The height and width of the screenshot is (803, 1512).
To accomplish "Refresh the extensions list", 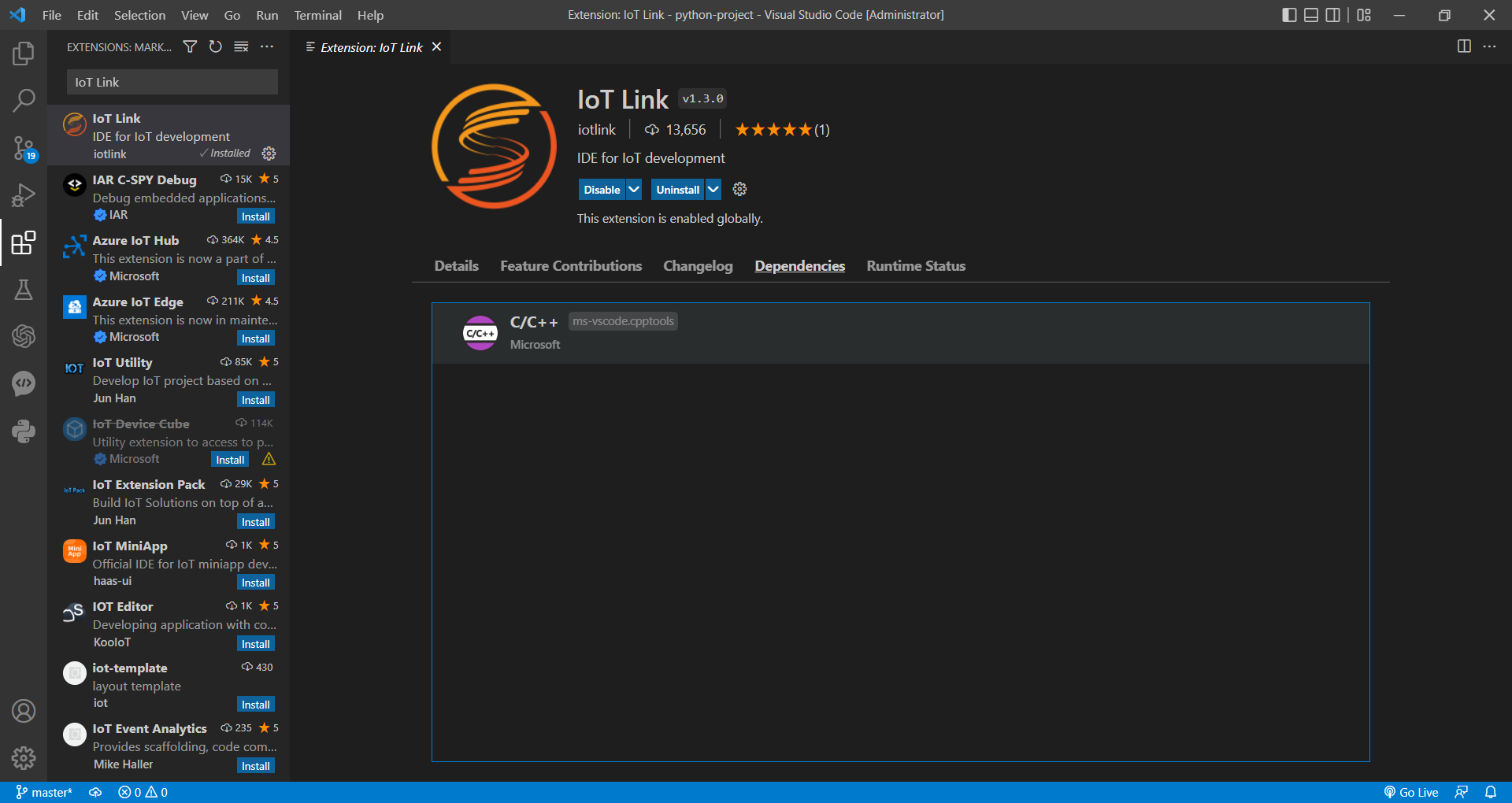I will click(215, 47).
